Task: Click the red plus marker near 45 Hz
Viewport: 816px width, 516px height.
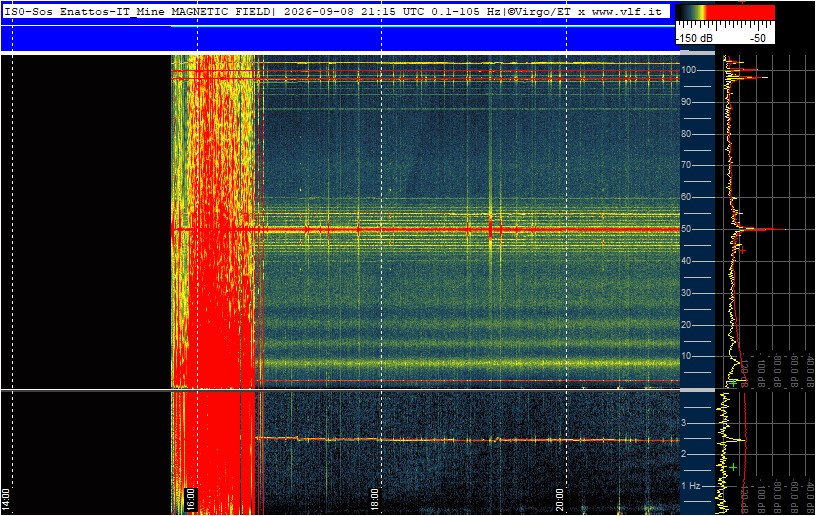Action: click(x=743, y=251)
